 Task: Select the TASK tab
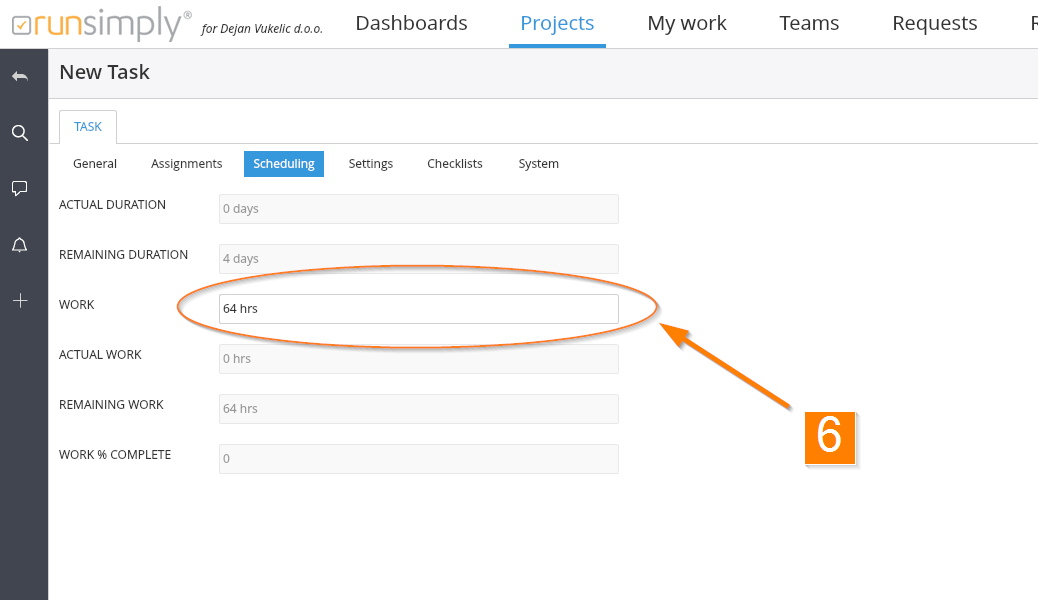click(x=88, y=127)
